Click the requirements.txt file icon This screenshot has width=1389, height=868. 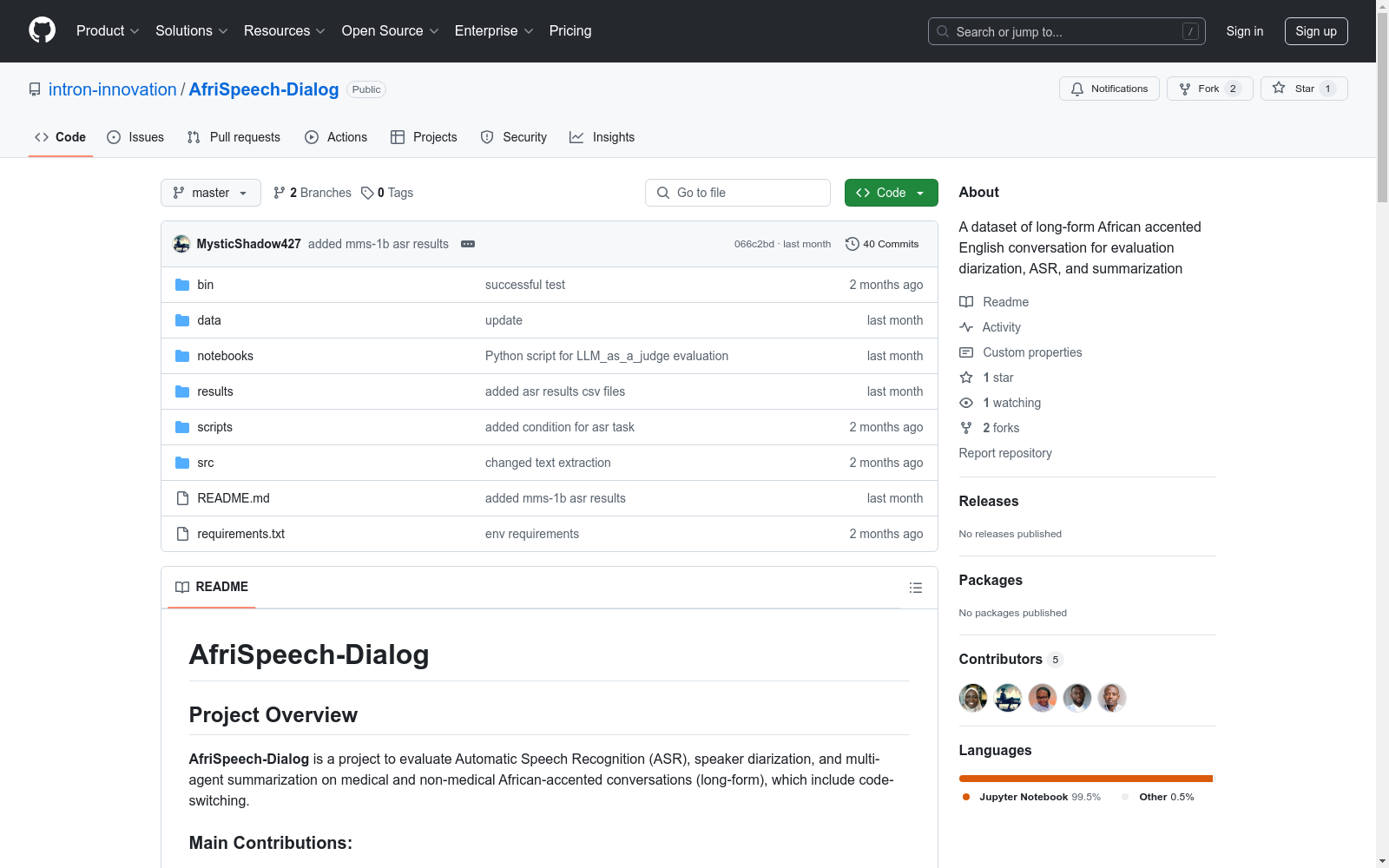pos(182,534)
